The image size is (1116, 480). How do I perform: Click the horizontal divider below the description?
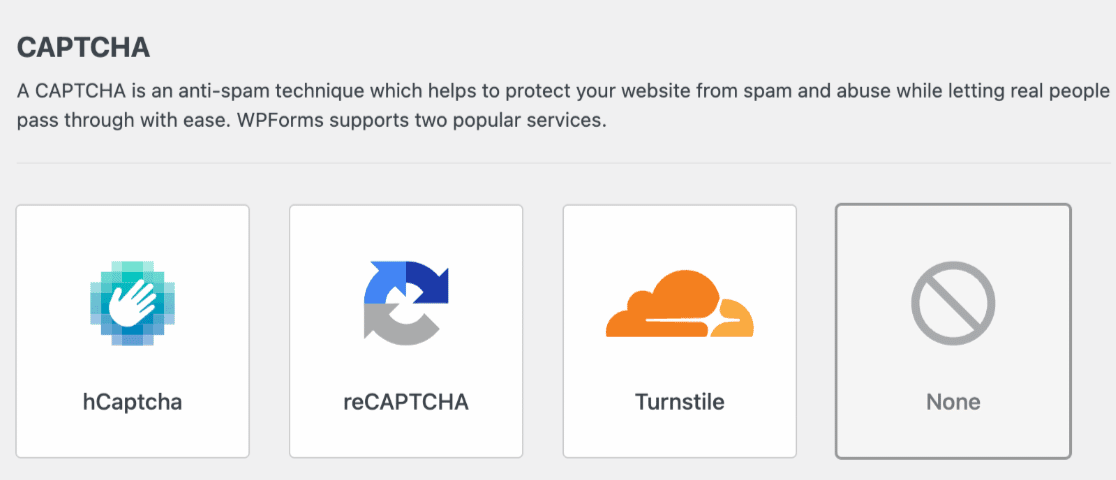point(563,163)
